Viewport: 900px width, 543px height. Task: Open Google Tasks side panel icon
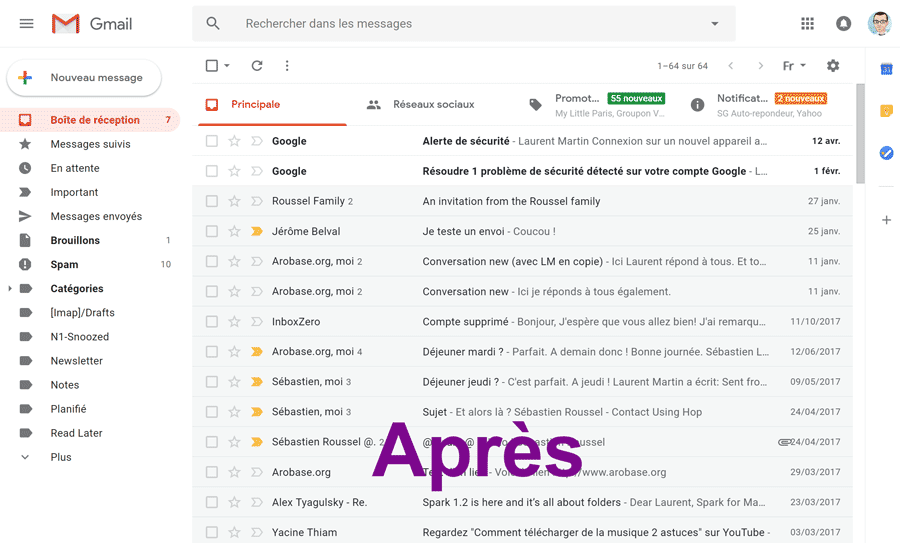click(886, 153)
